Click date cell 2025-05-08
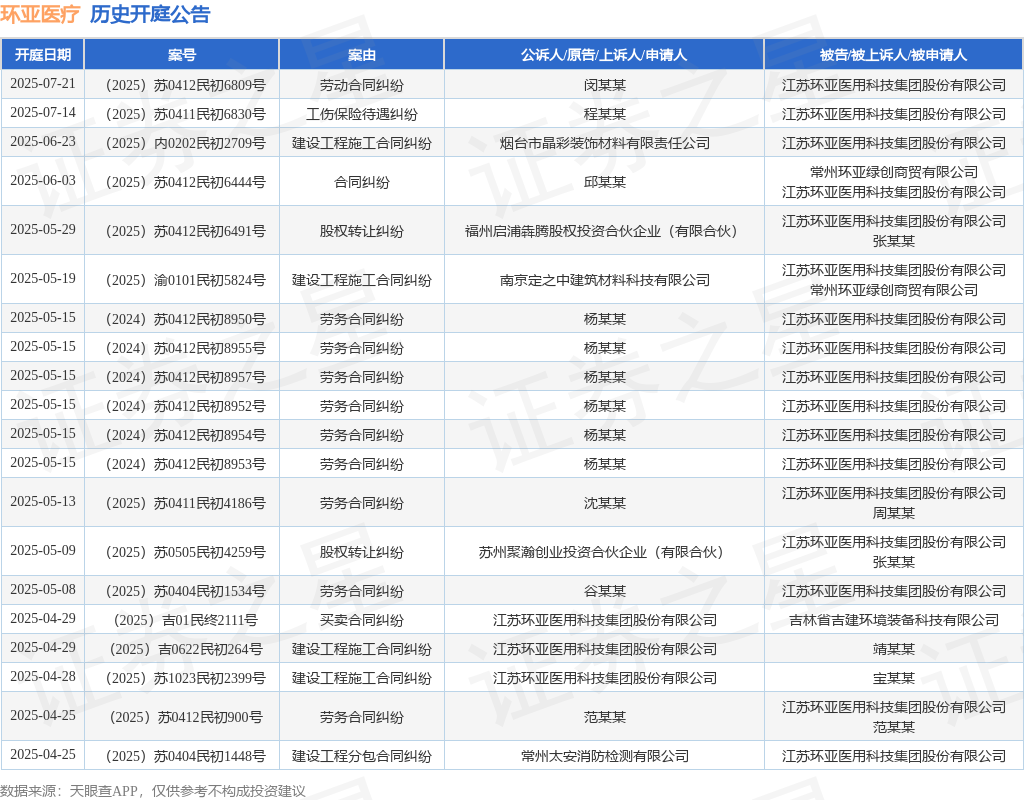 [x=42, y=590]
